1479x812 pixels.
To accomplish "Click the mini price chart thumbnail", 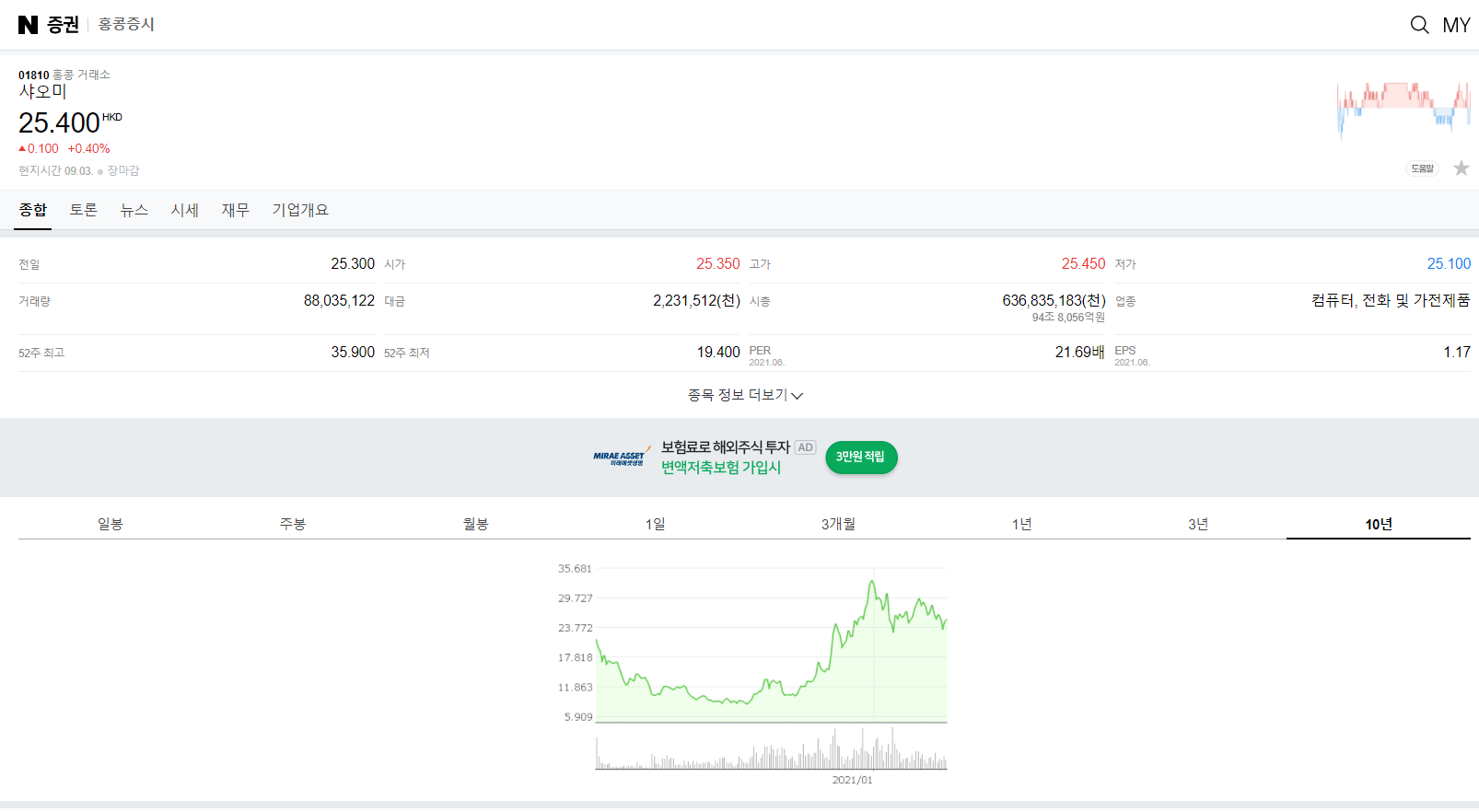I will click(1403, 109).
